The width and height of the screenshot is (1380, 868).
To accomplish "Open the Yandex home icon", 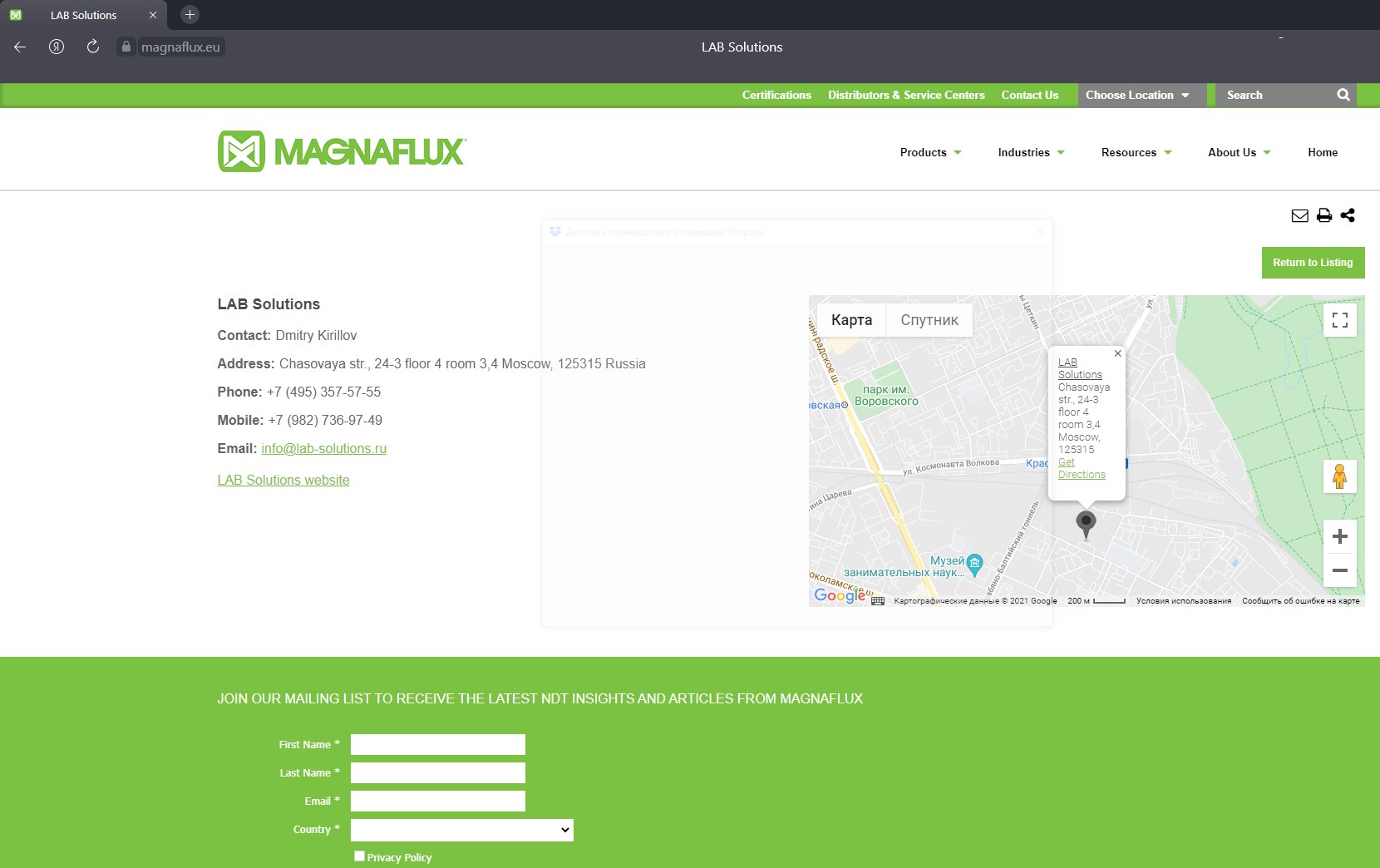I will 57,47.
